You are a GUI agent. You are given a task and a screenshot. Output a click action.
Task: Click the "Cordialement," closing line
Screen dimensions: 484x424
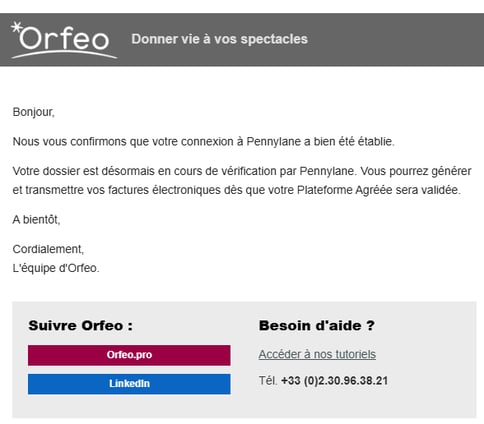click(x=48, y=249)
